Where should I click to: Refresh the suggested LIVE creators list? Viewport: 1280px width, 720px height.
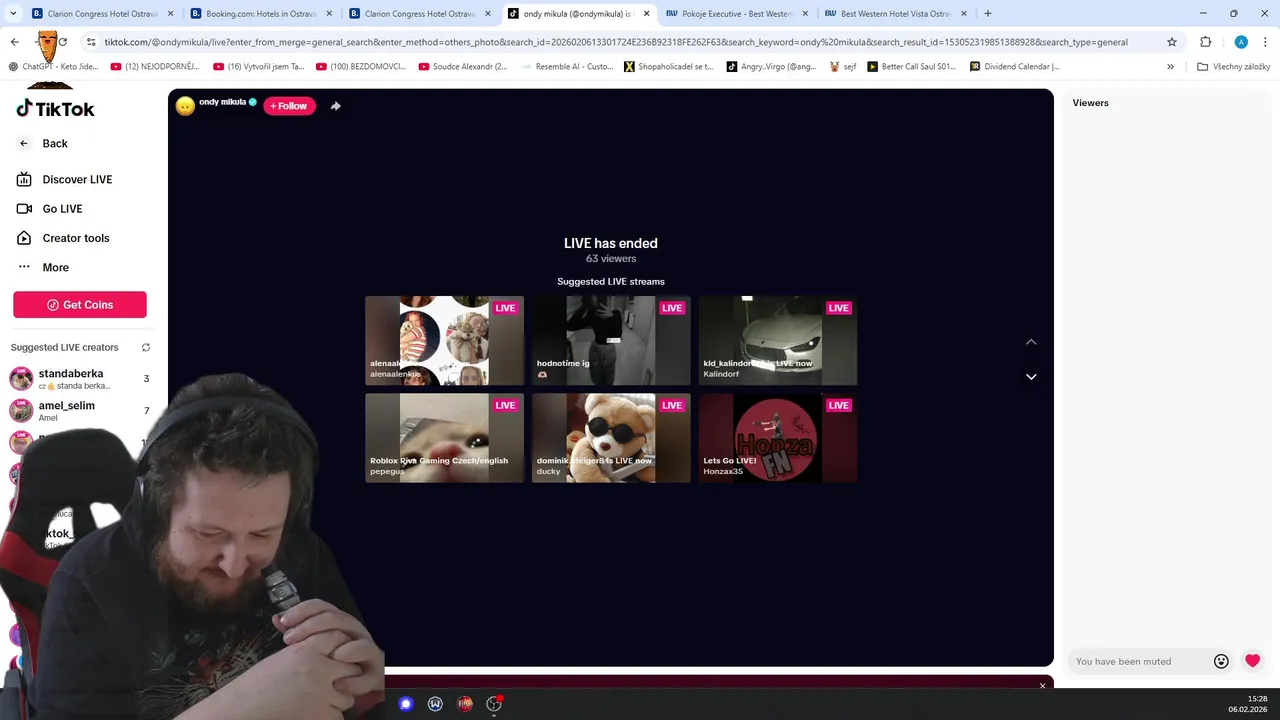point(146,347)
